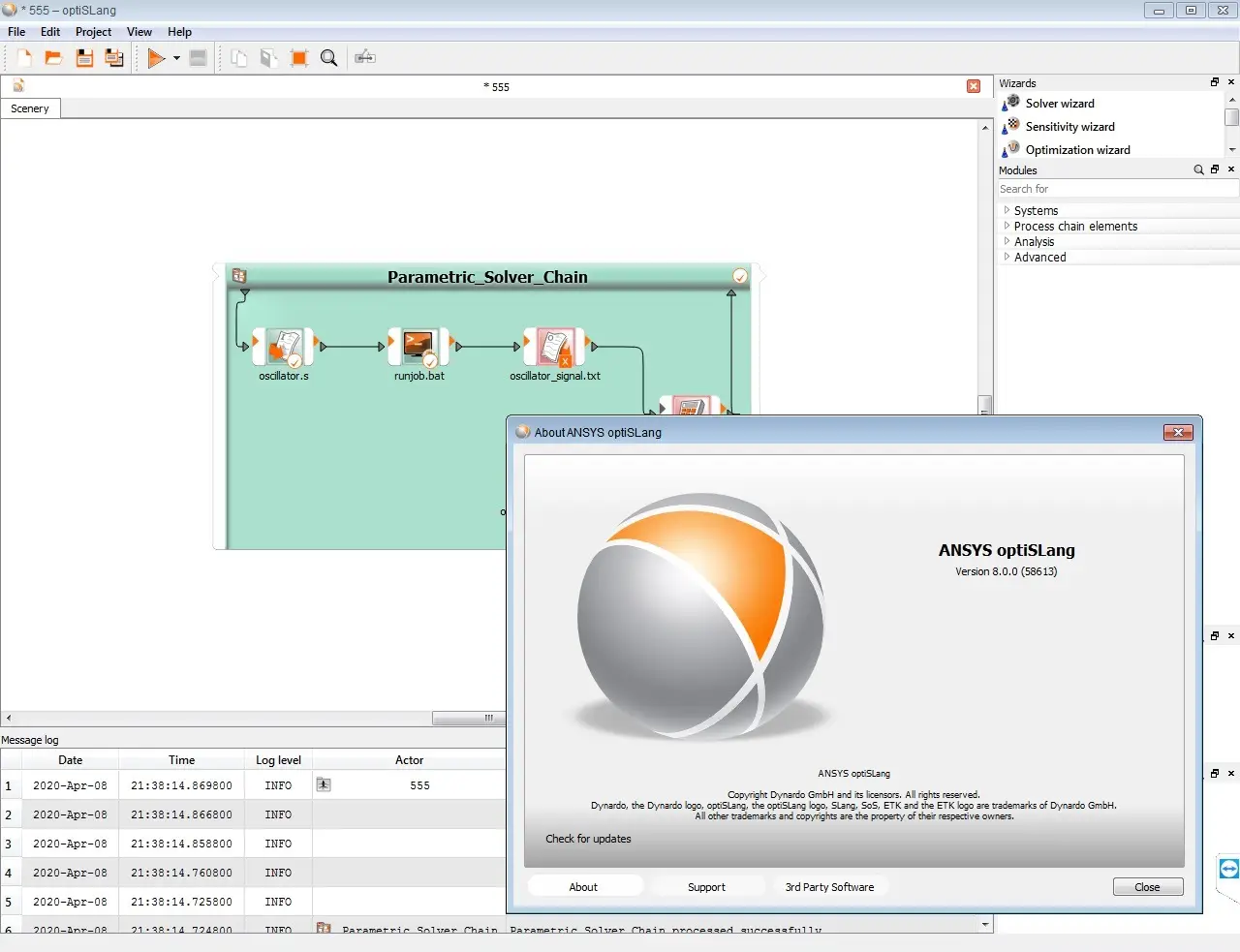Click the search icon in the Modules header
Viewport: 1240px width, 952px height.
[x=1198, y=169]
